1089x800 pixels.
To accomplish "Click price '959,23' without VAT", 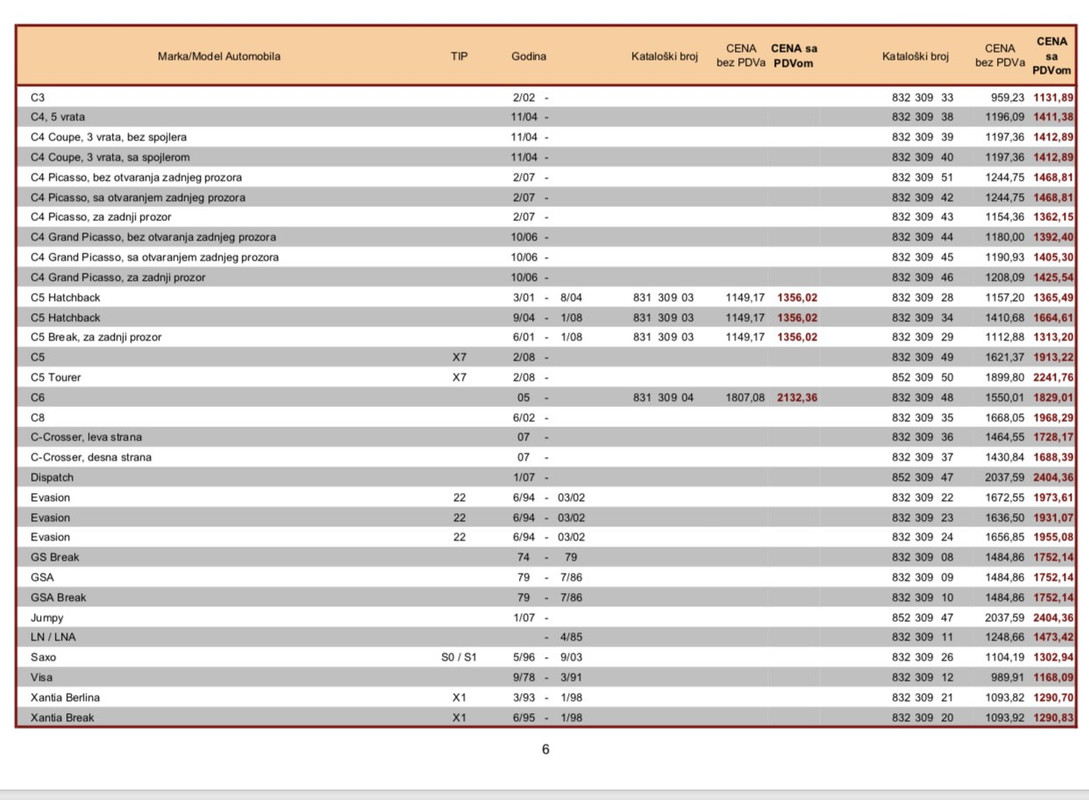I will tap(1007, 97).
